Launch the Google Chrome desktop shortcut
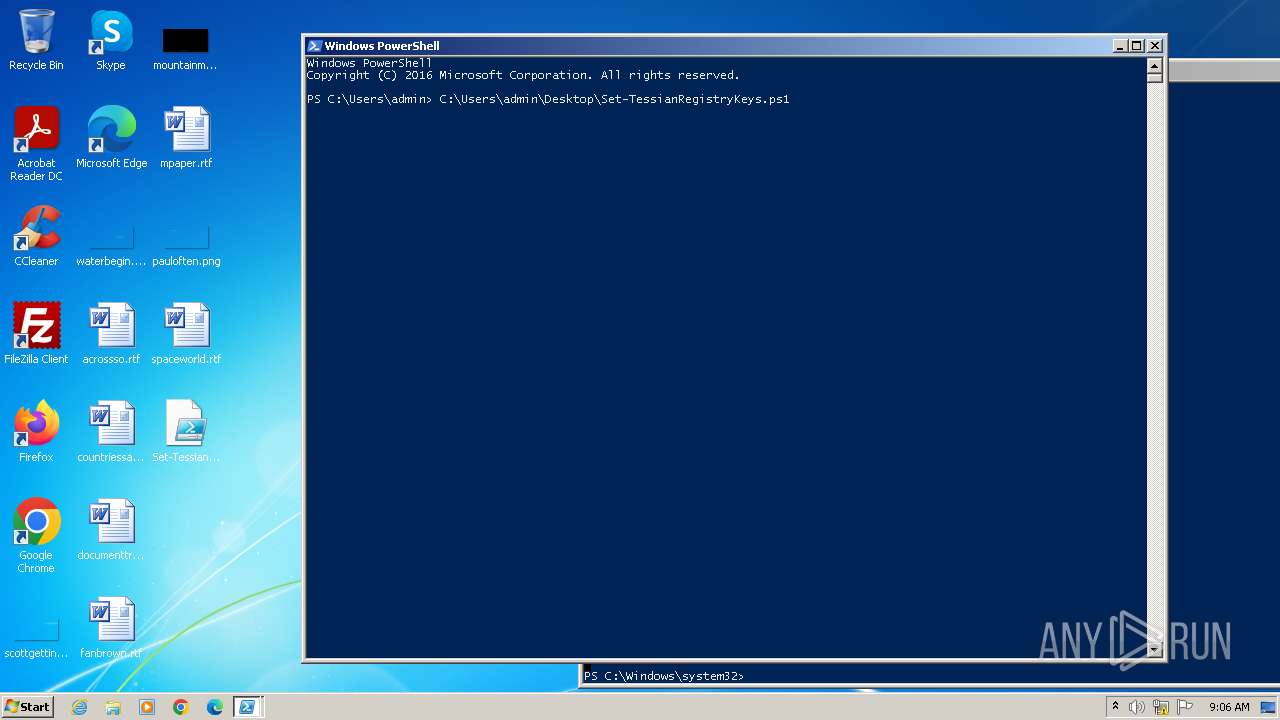Screen dimensions: 1280x720 (x=36, y=536)
